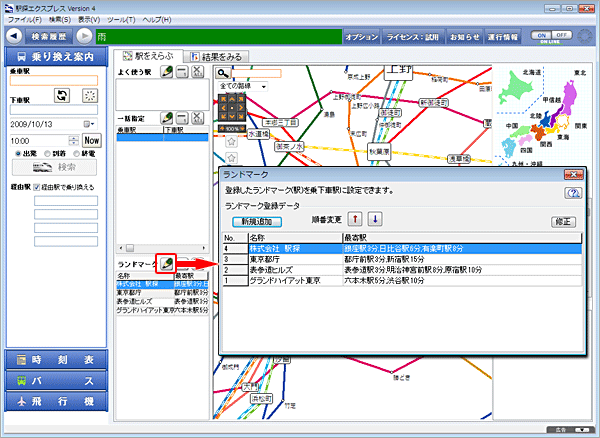Screen dimensions: 600x438
Task: Move landmark down with blue arrow button
Action: click(375, 220)
